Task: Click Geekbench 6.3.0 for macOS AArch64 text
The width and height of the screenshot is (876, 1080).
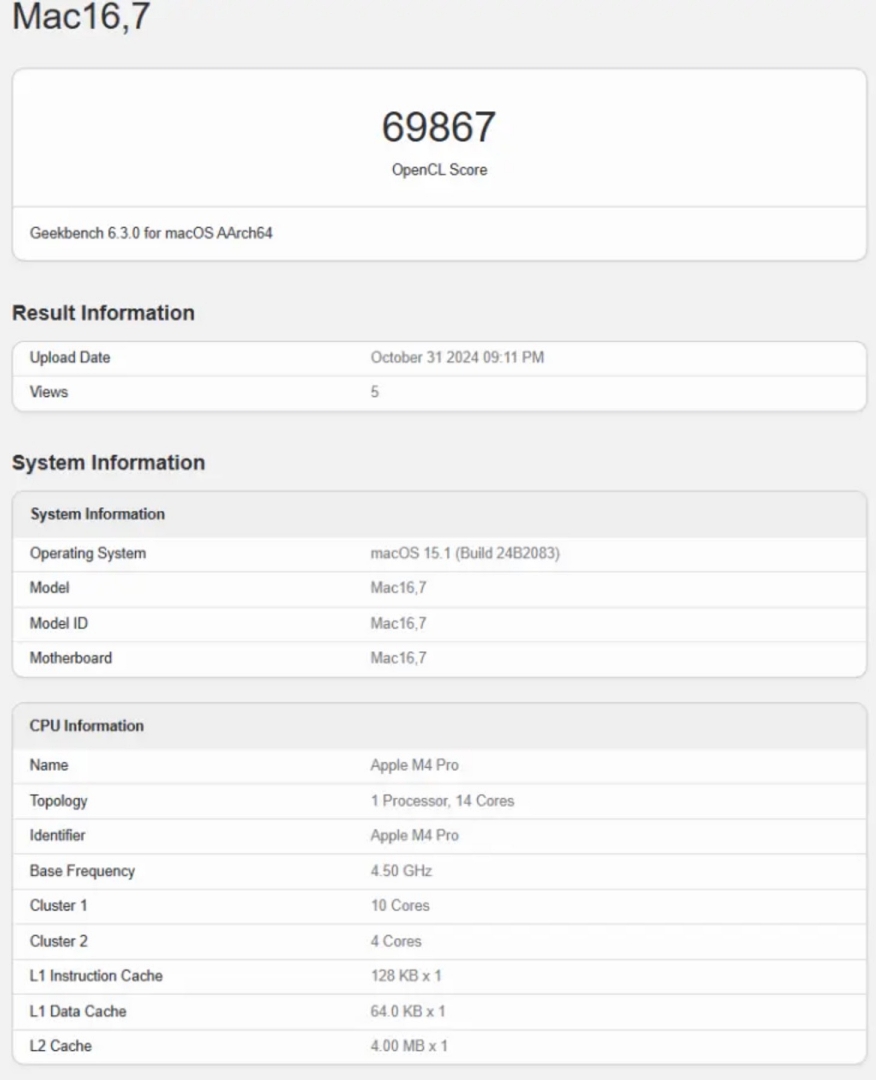Action: pos(151,233)
